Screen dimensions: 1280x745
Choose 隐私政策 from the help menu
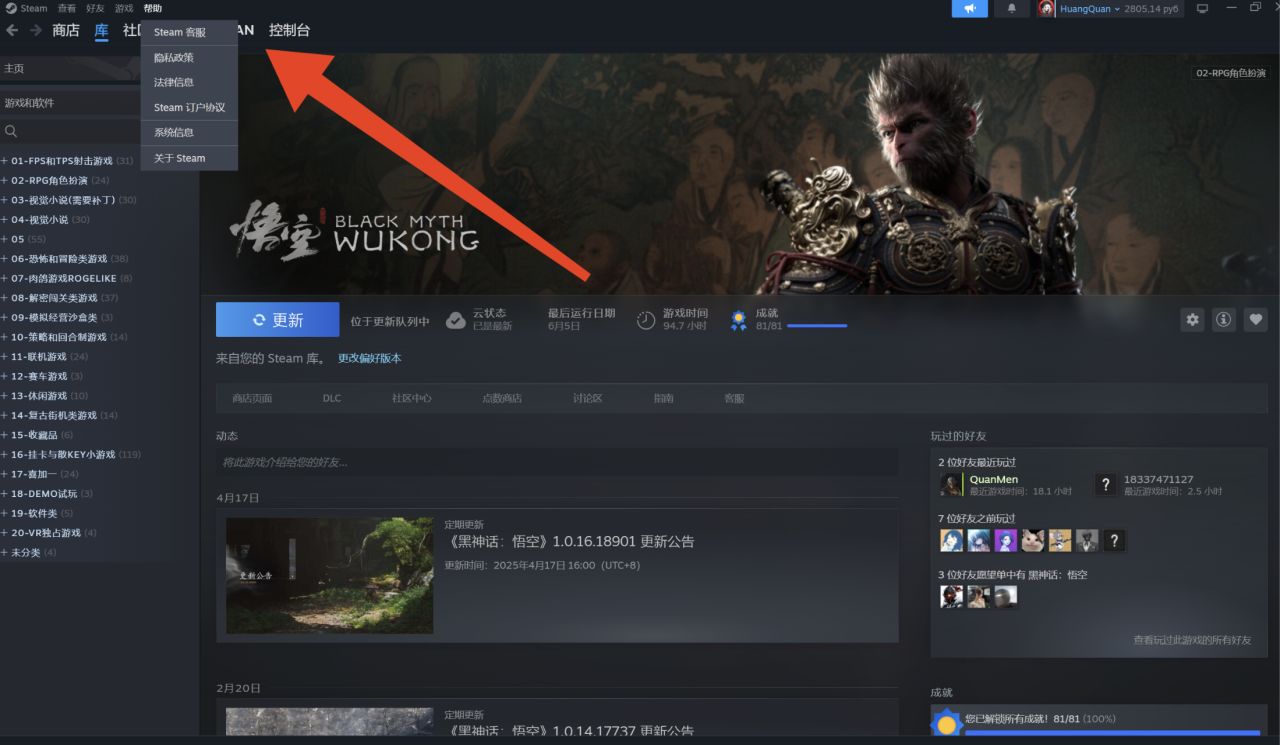pyautogui.click(x=189, y=58)
